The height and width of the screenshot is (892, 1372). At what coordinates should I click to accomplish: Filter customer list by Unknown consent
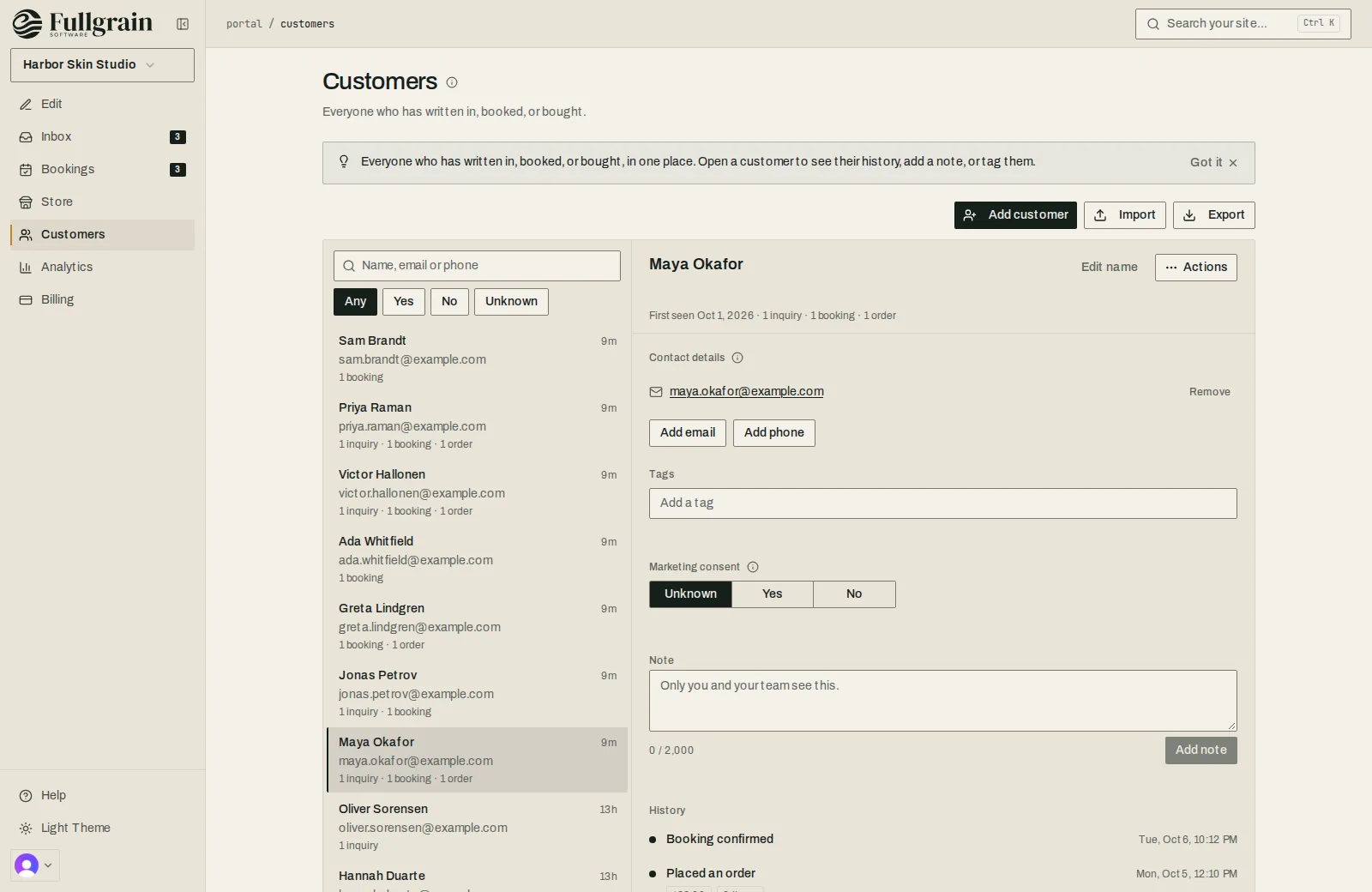[511, 302]
